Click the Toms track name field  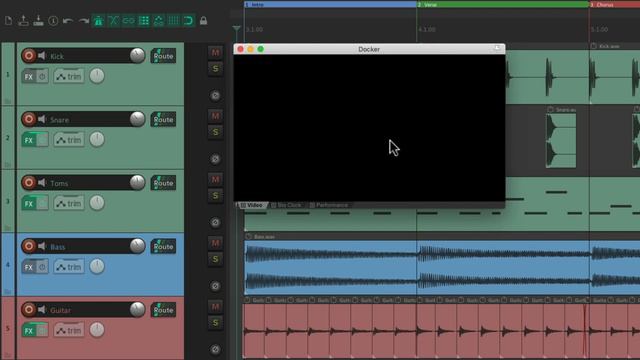click(x=89, y=183)
